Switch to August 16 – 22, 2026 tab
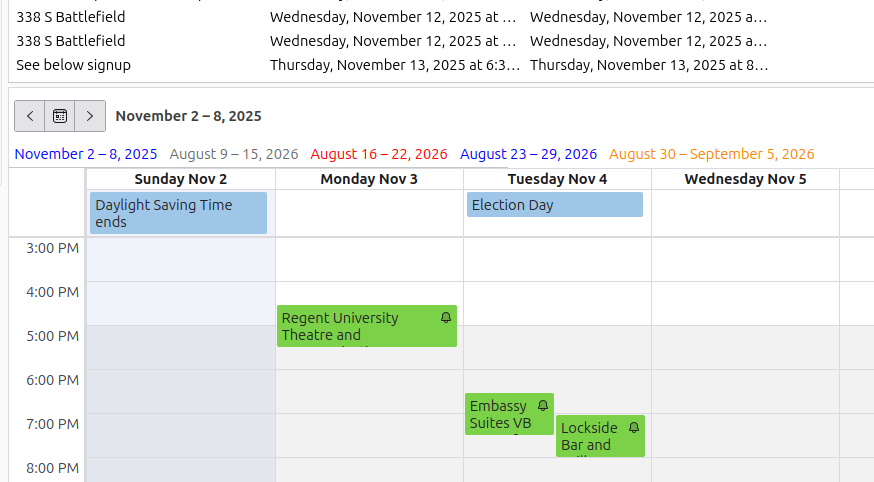The width and height of the screenshot is (874, 482). [379, 154]
